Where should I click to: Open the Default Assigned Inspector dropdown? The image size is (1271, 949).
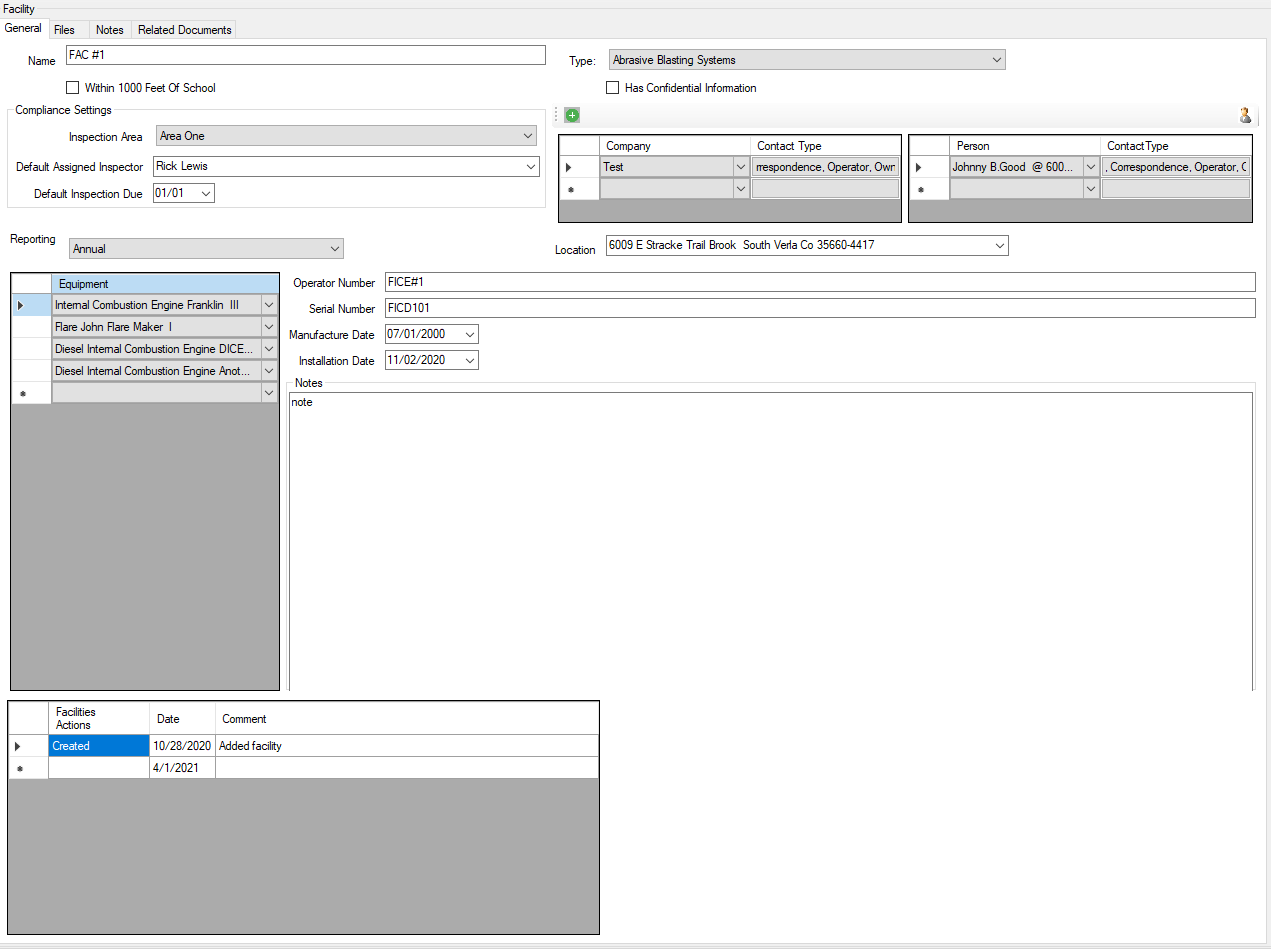coord(530,166)
